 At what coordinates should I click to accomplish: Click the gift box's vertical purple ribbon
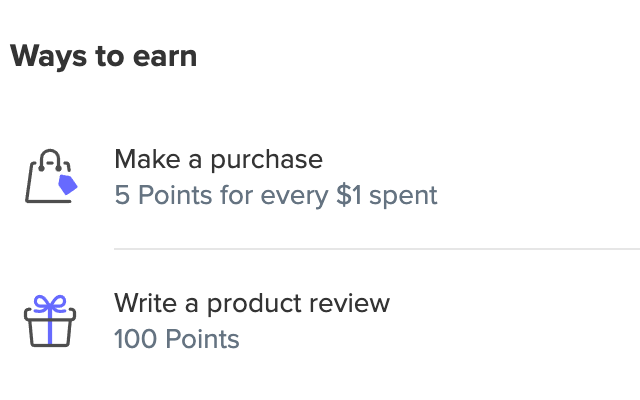[50, 329]
